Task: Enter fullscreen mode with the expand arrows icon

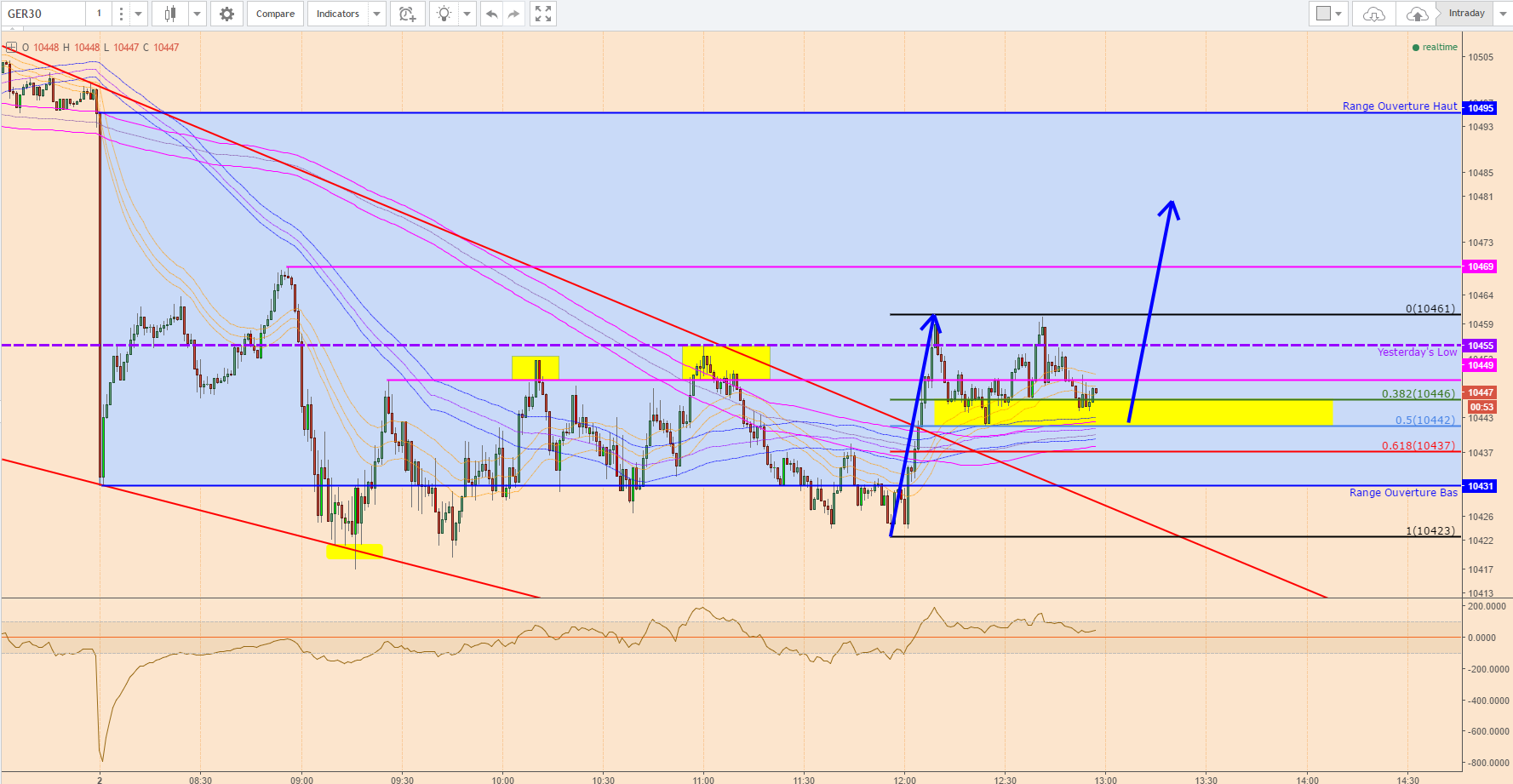Action: click(x=543, y=14)
